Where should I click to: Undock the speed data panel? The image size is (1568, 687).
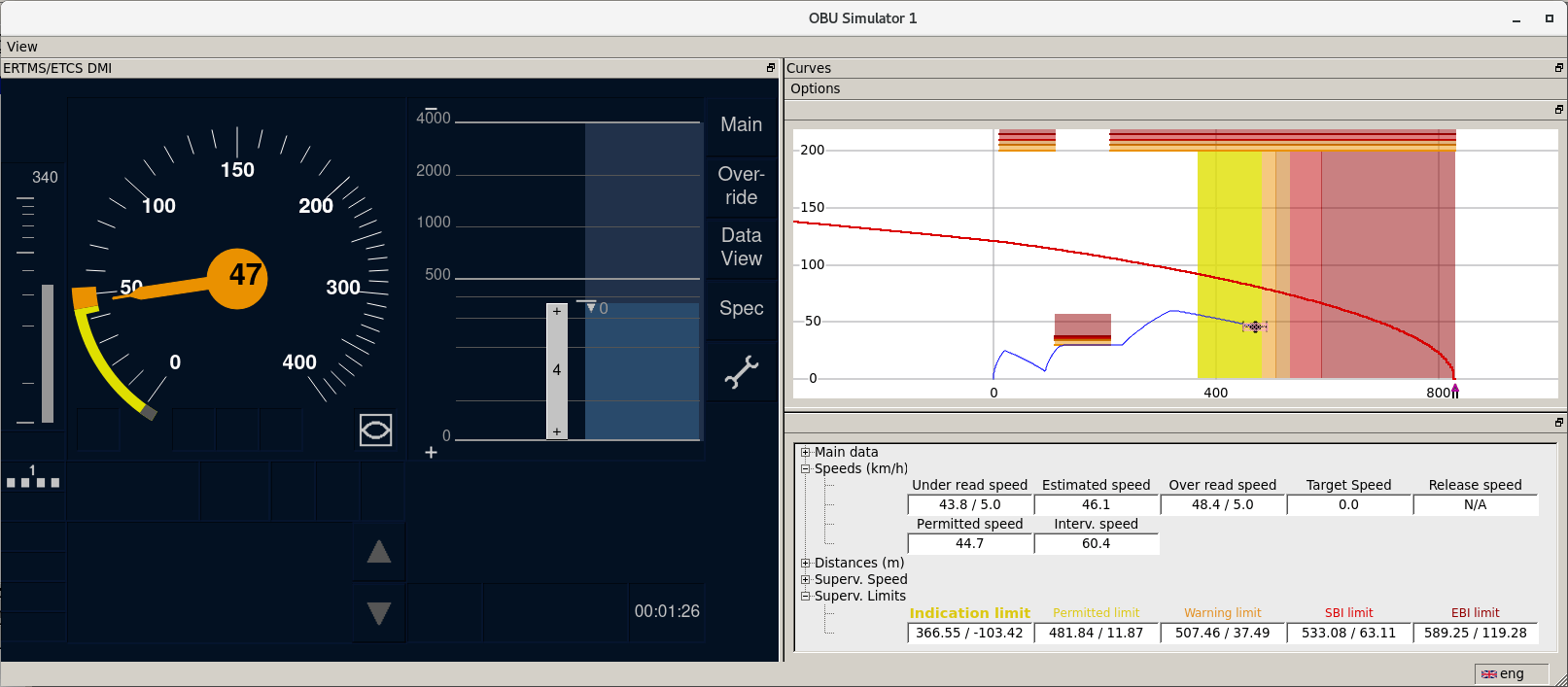coord(1559,423)
